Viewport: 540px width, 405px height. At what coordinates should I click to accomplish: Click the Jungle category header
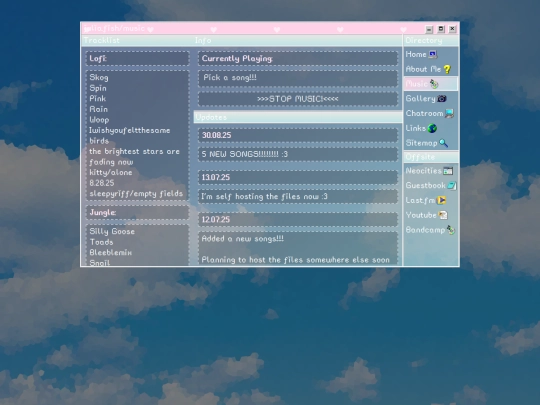(137, 212)
